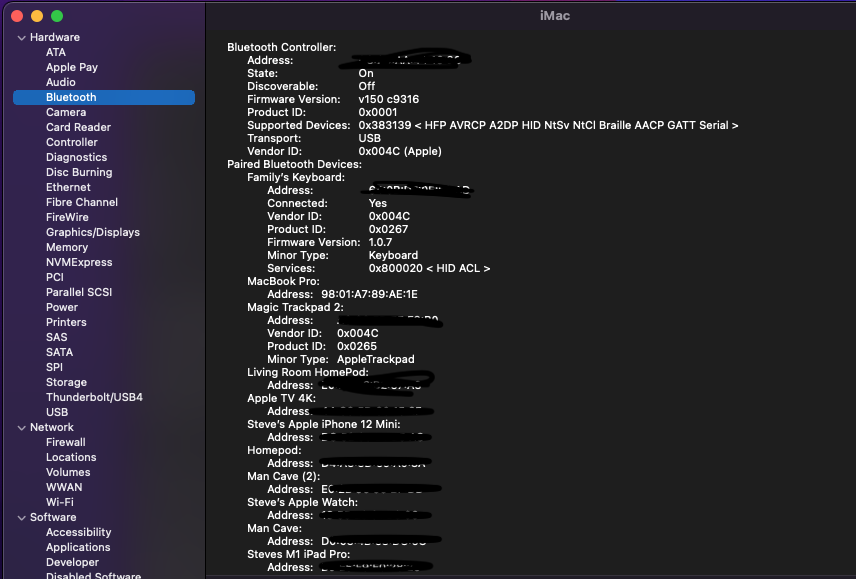Open the Storage section
The image size is (856, 579).
(x=66, y=383)
